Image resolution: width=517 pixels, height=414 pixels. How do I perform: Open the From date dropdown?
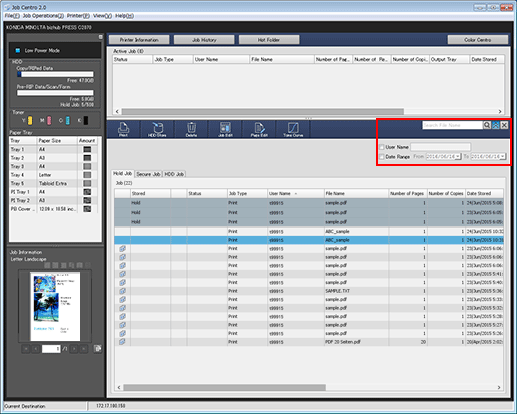tap(458, 156)
